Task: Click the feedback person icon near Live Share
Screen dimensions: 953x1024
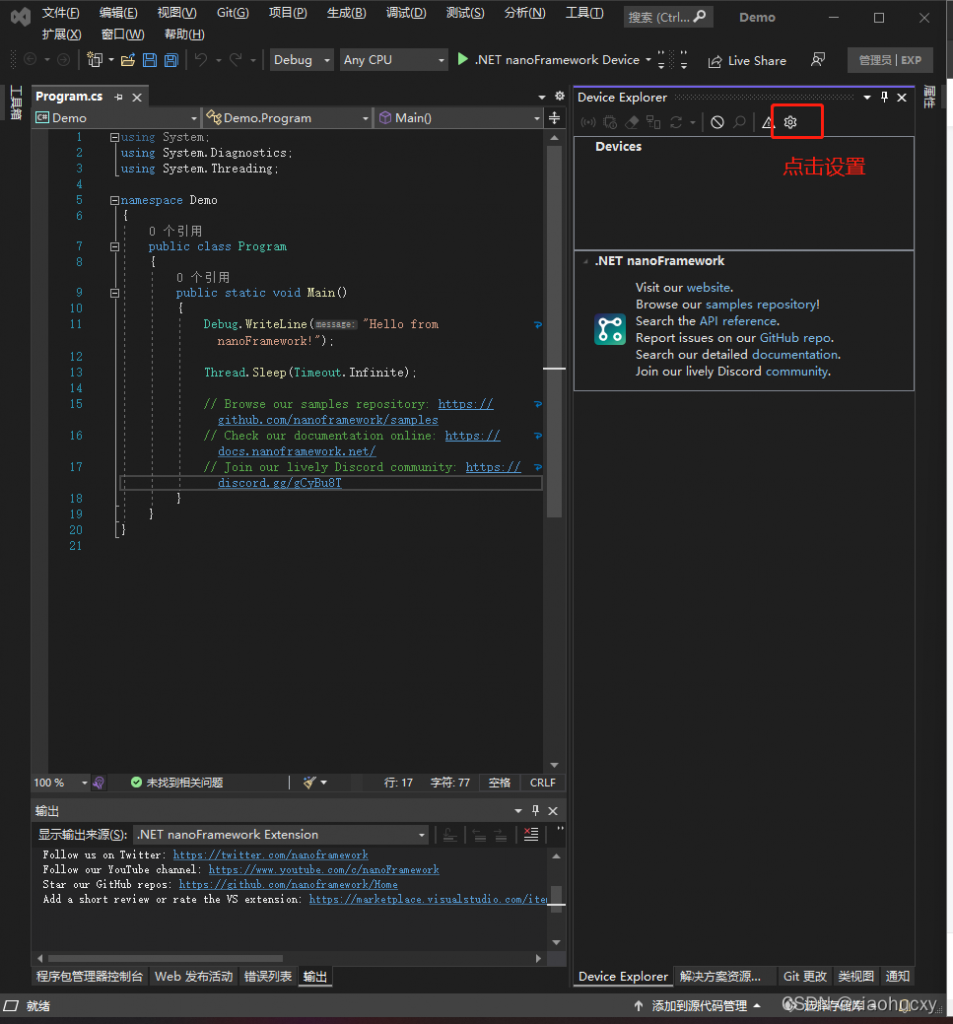Action: pyautogui.click(x=818, y=60)
